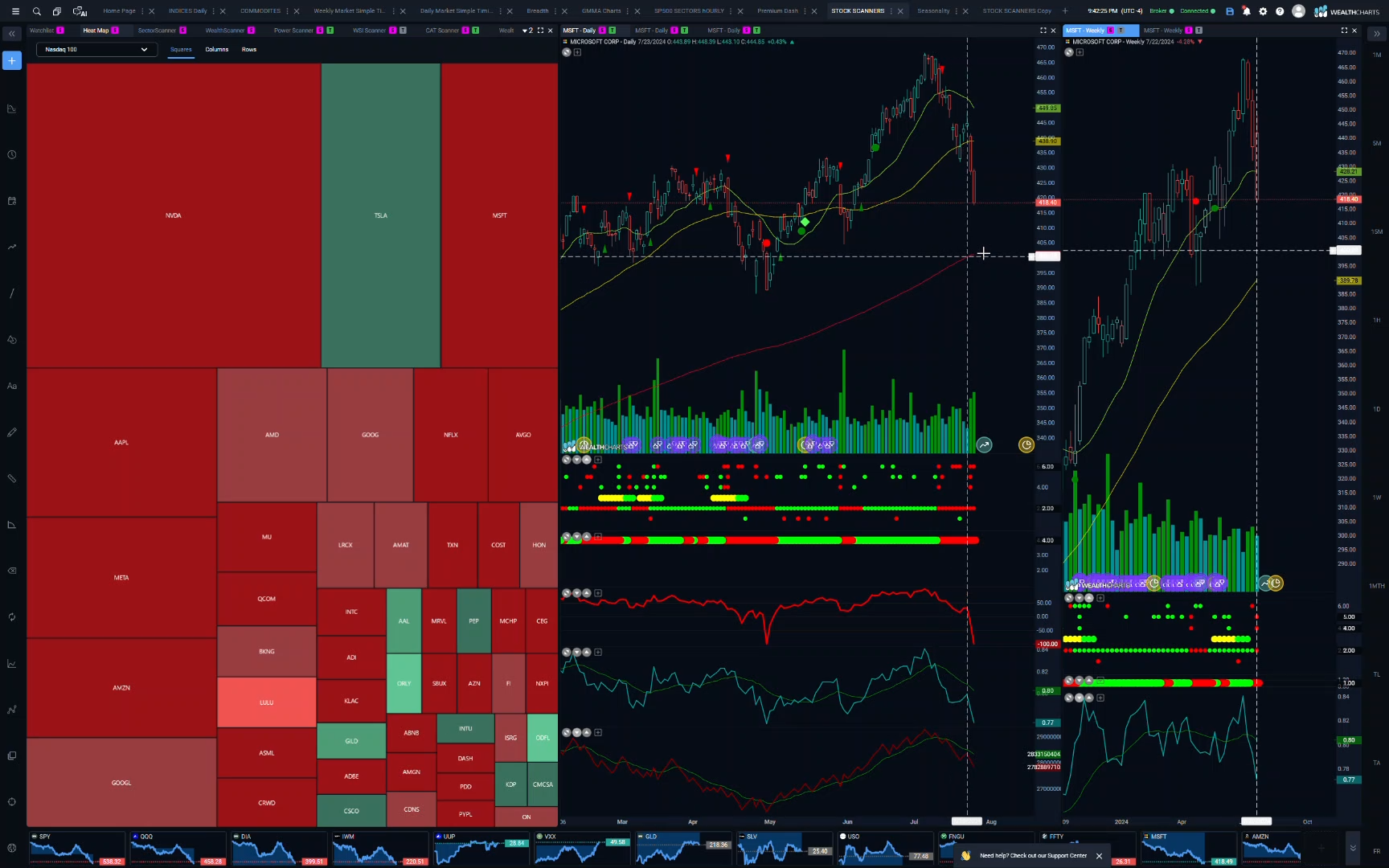This screenshot has width=1389, height=868.
Task: Open the user profile avatar
Action: pyautogui.click(x=1298, y=11)
